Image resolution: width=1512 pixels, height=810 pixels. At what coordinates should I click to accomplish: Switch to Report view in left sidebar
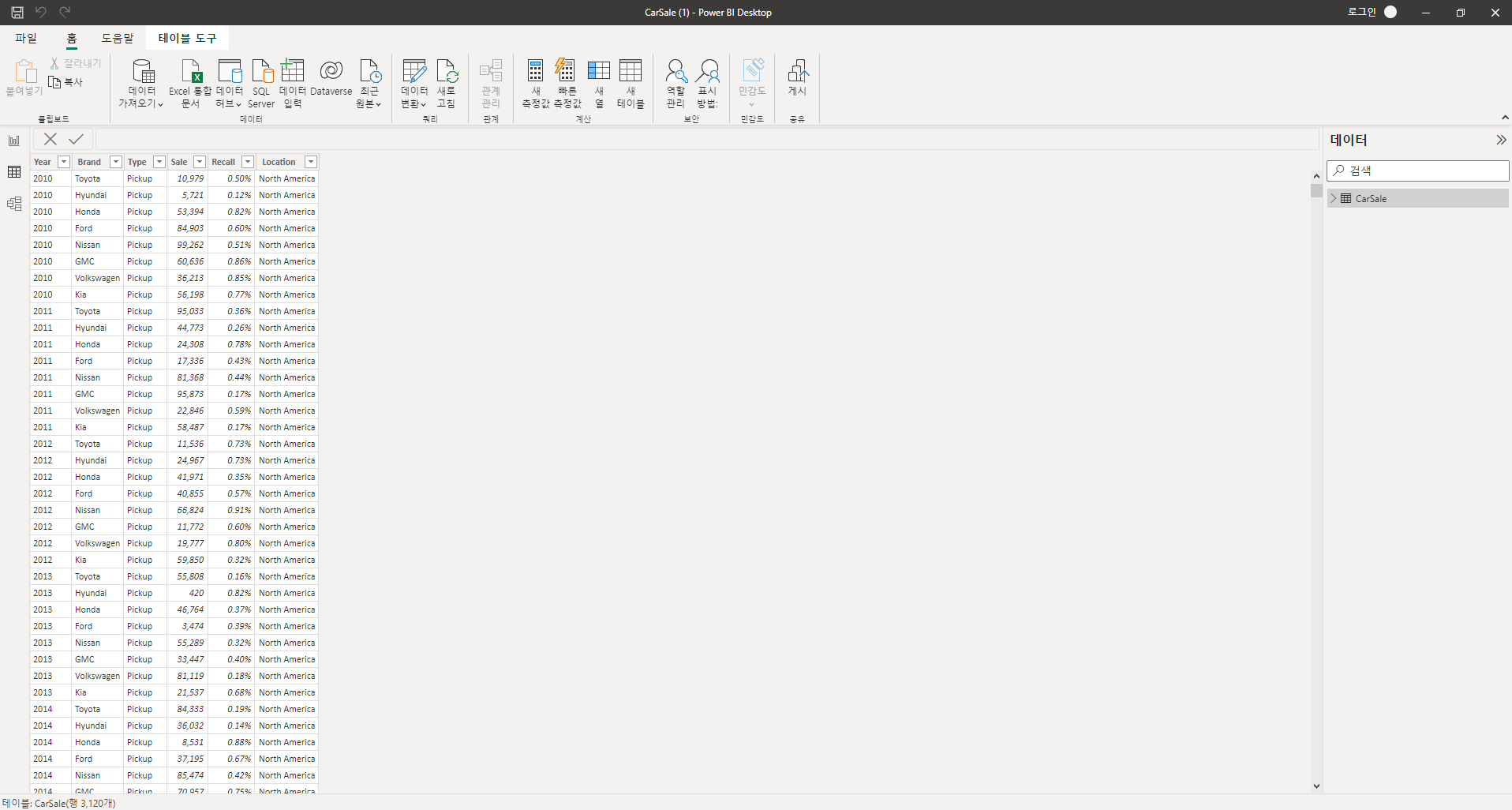coord(14,141)
